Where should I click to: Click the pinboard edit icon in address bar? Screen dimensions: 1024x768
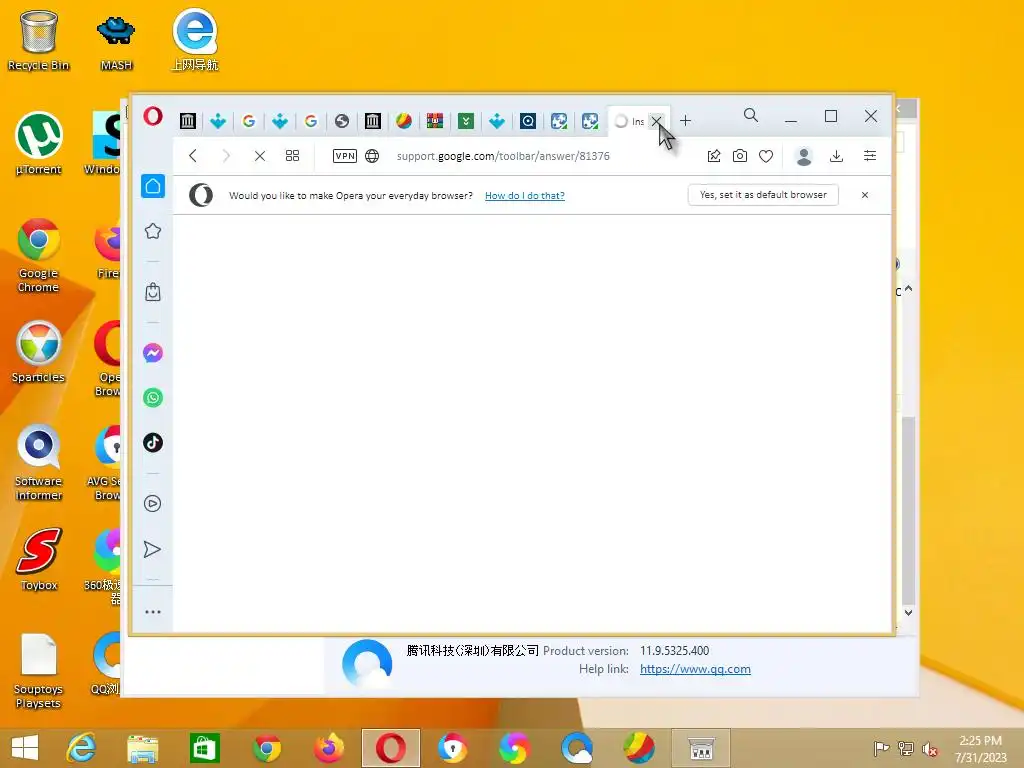pos(714,155)
